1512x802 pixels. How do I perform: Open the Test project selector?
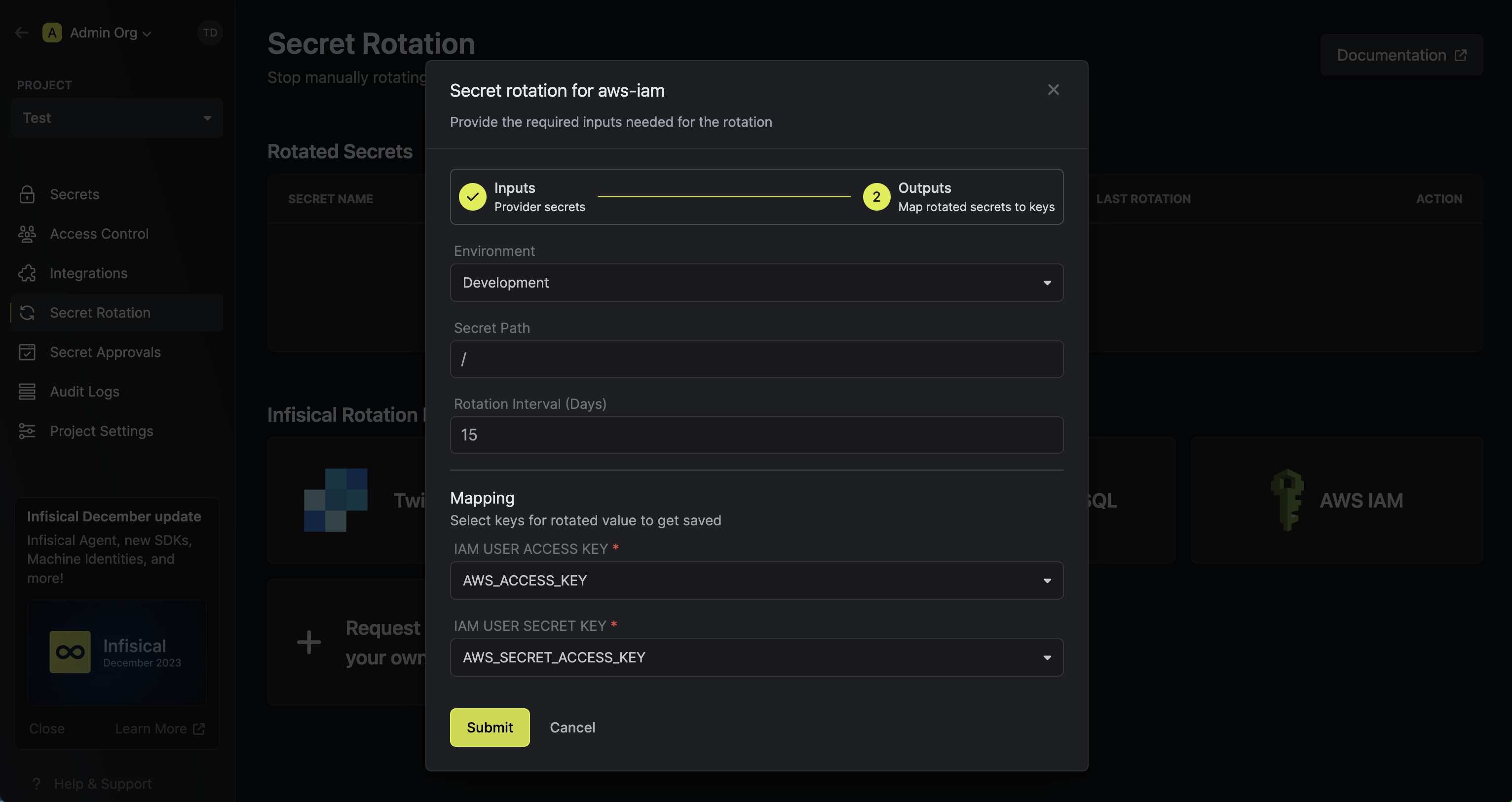tap(117, 118)
